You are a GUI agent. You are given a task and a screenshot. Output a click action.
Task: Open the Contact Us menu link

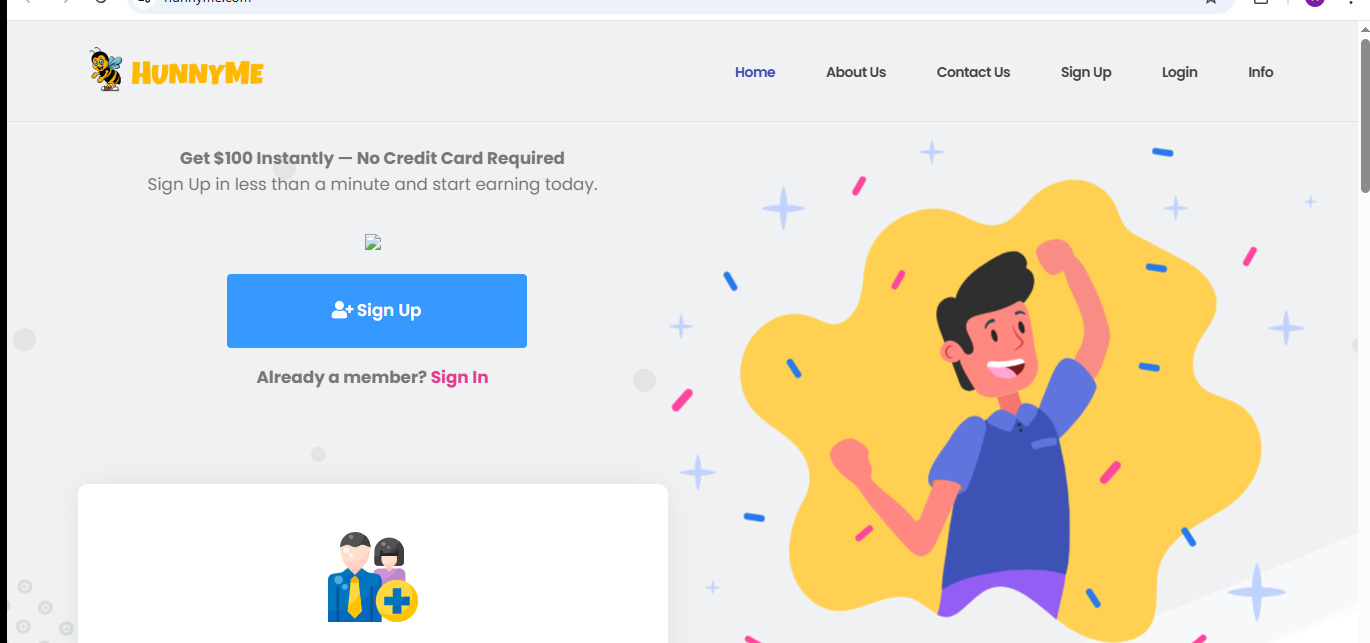973,72
